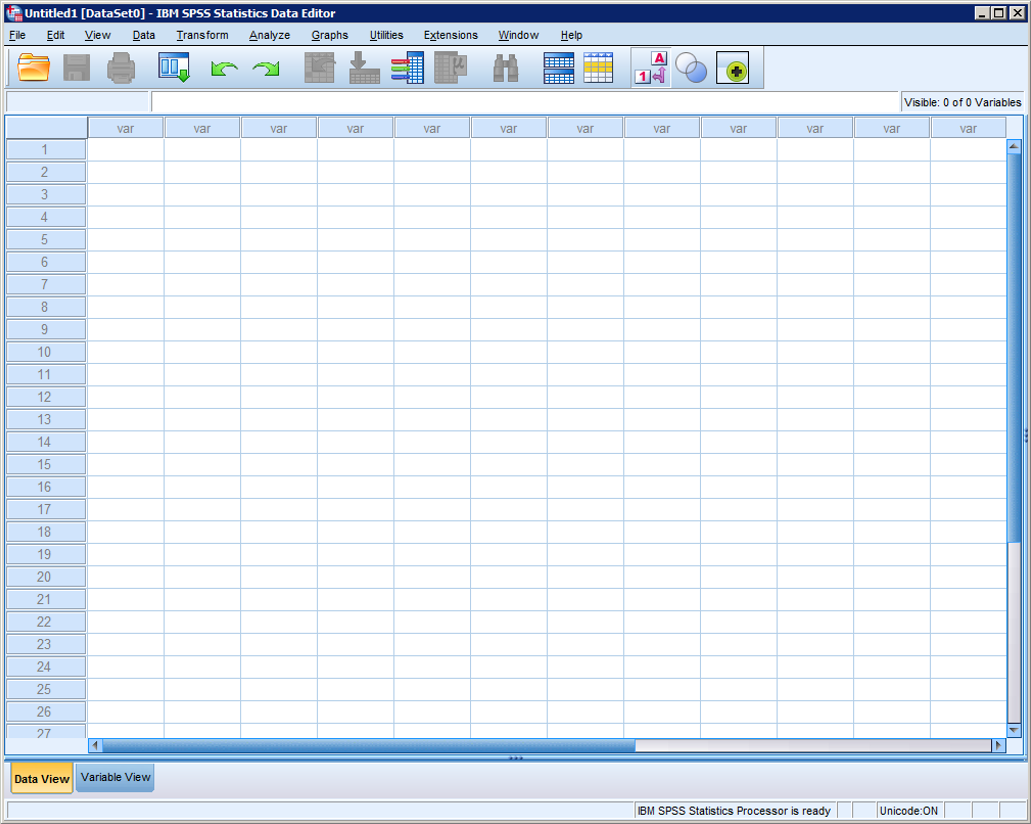Click the cell value editor input field
1031x824 pixels.
[525, 102]
